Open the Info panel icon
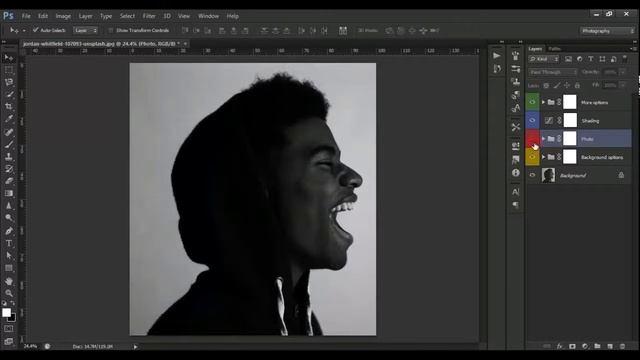 pos(516,173)
